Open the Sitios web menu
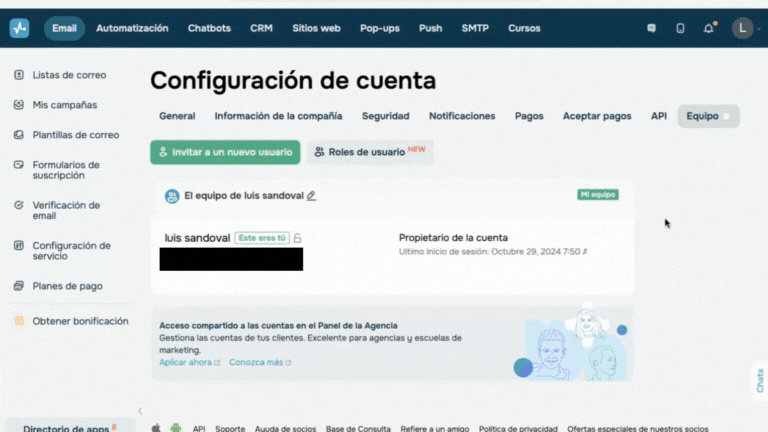Screen dimensions: 768x432 click(316, 28)
